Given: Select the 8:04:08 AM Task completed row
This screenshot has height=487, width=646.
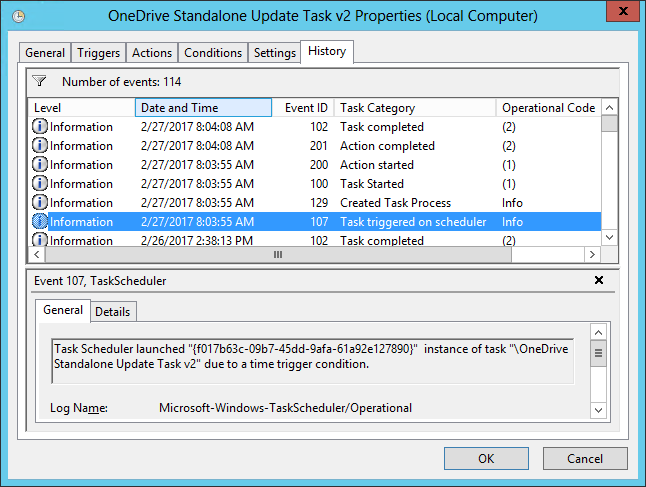Looking at the screenshot, I should [x=315, y=126].
